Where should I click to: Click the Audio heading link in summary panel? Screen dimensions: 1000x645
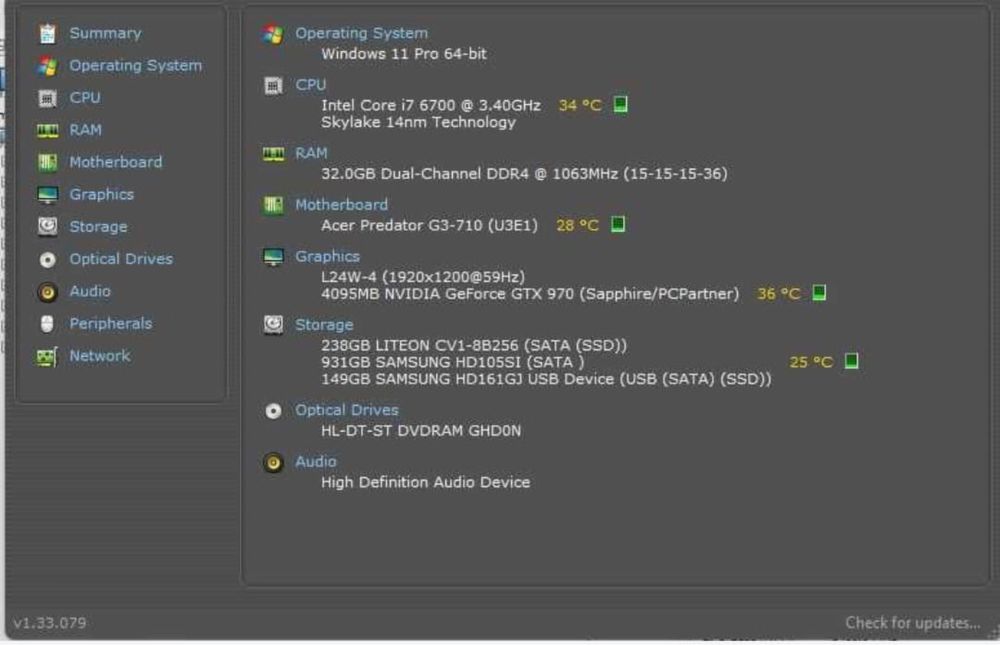coord(316,462)
